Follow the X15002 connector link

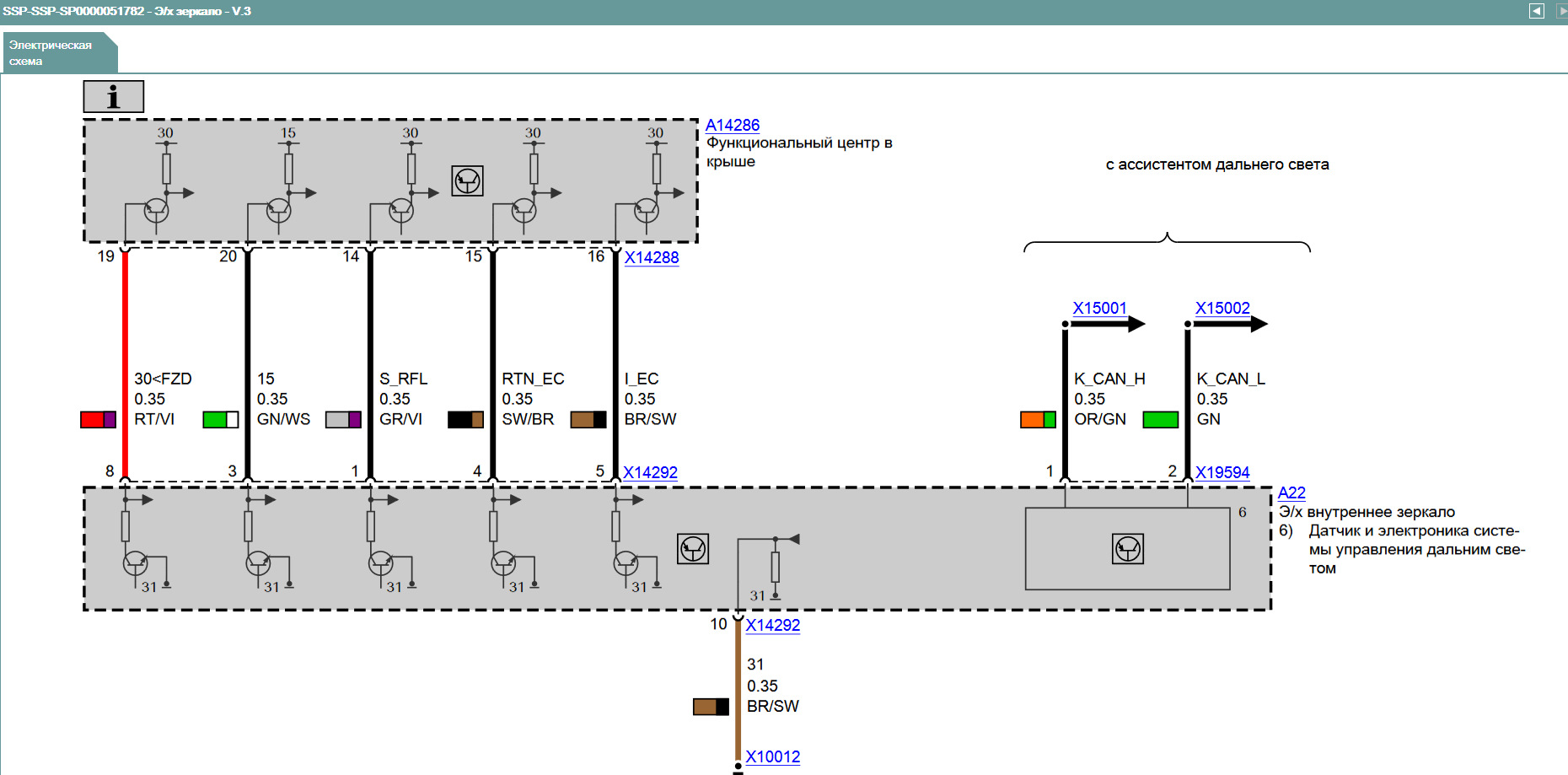tap(1222, 308)
